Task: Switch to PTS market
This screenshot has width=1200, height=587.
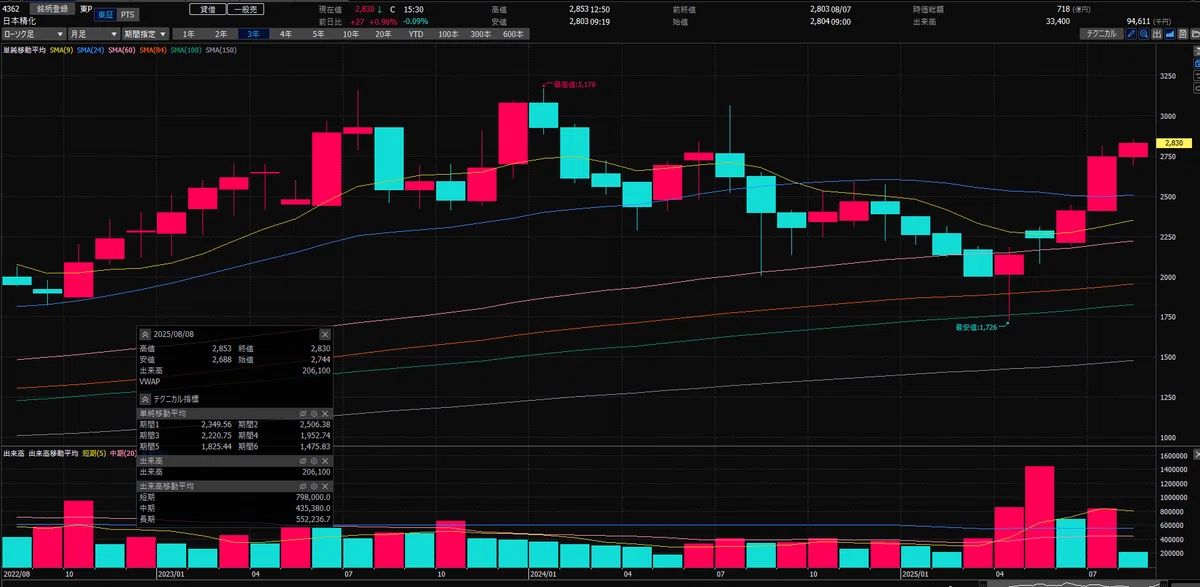Action: (127, 15)
